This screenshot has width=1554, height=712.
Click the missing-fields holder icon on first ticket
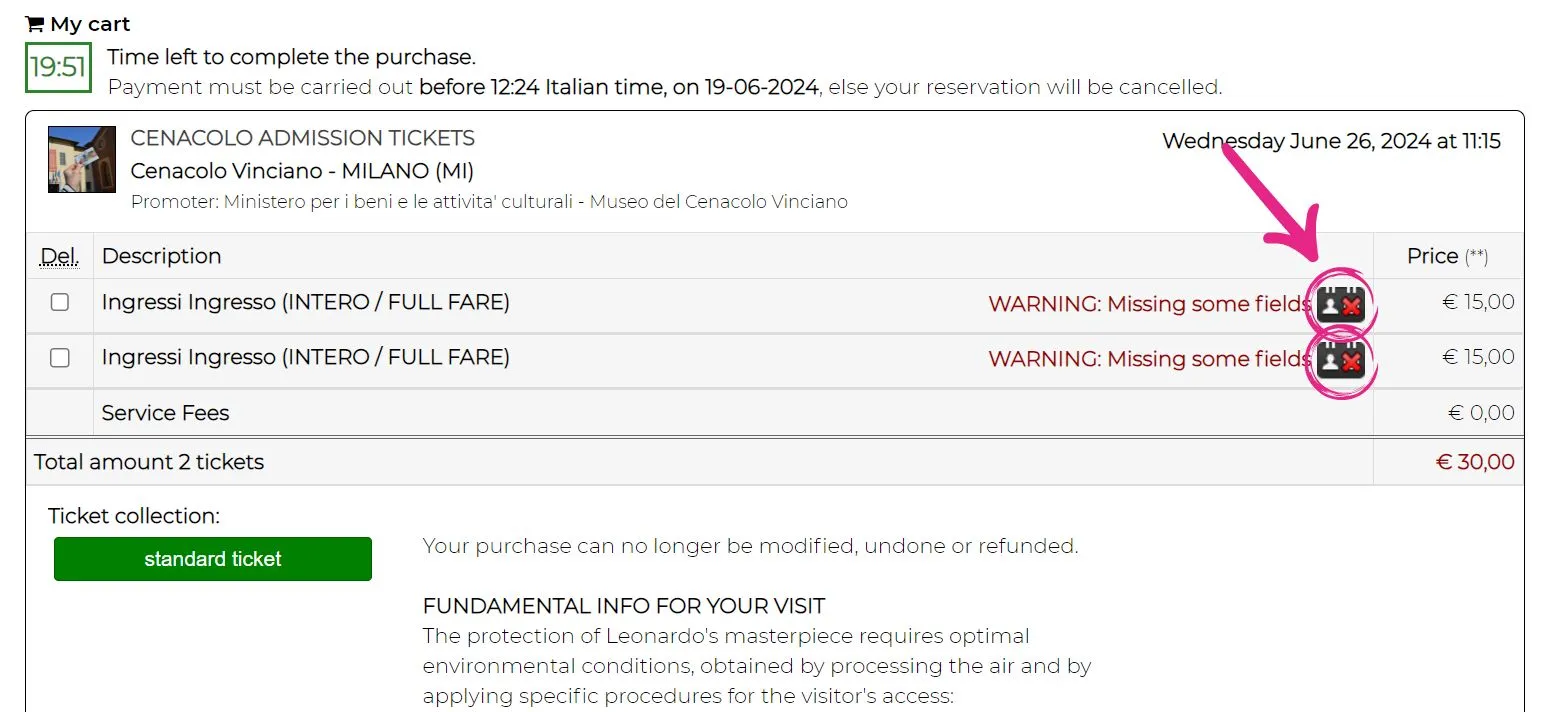(1341, 304)
